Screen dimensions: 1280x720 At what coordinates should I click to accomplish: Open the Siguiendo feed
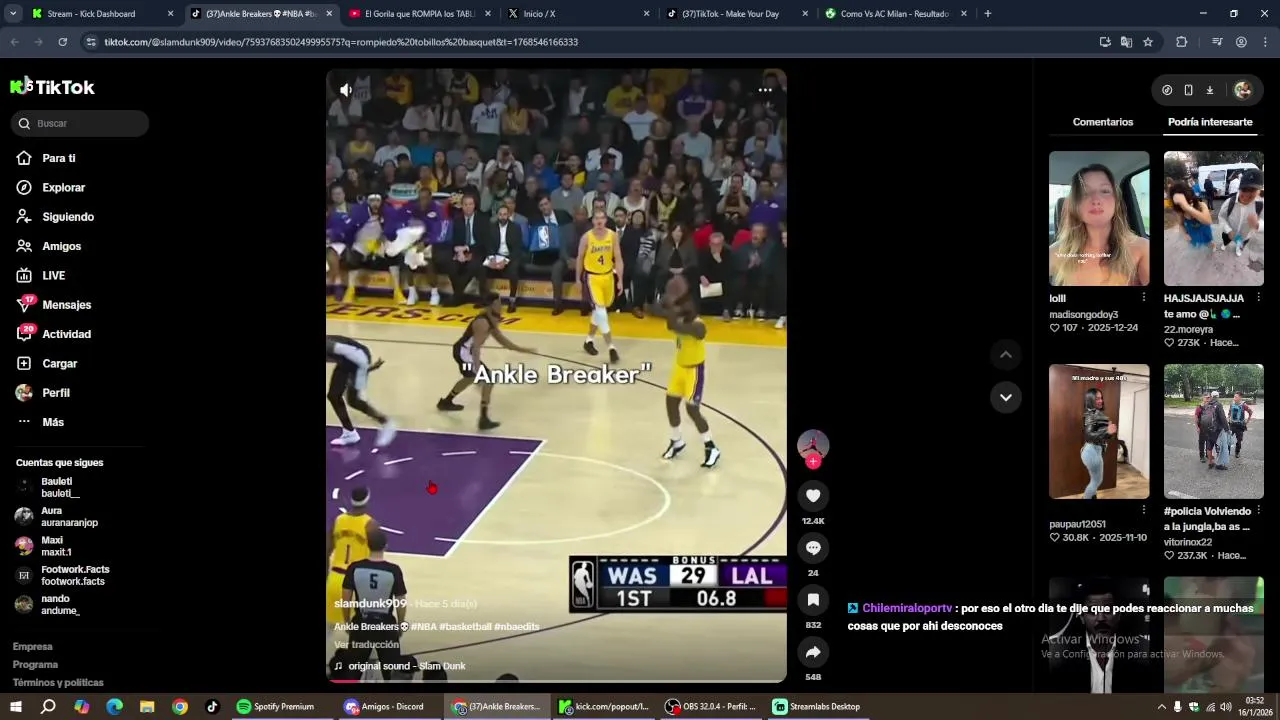pyautogui.click(x=68, y=217)
